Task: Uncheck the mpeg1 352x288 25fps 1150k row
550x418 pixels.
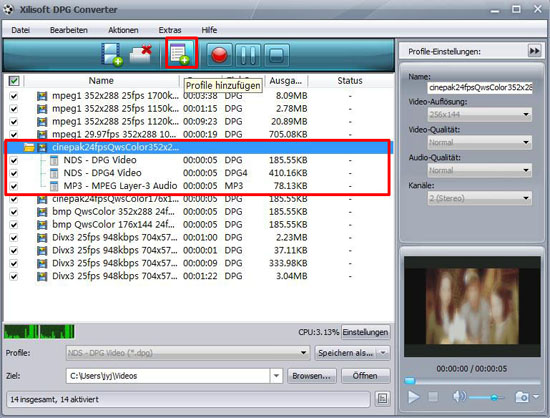Action: (13, 109)
